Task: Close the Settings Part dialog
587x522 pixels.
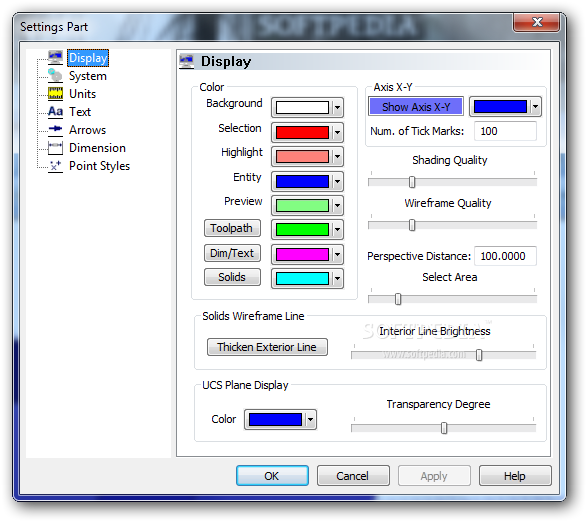Action: tap(536, 22)
